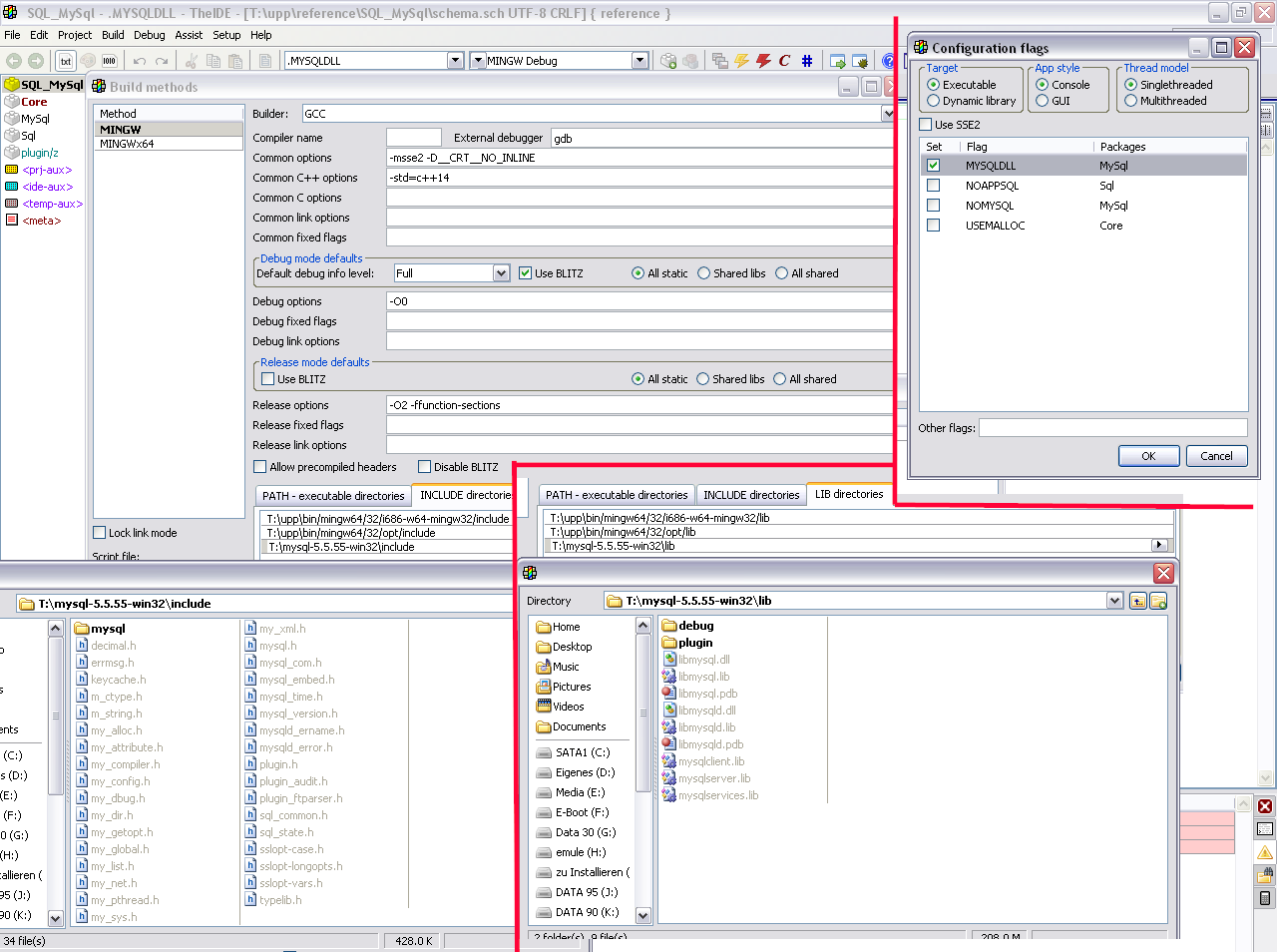Click the blue # toolbar icon

pyautogui.click(x=807, y=61)
